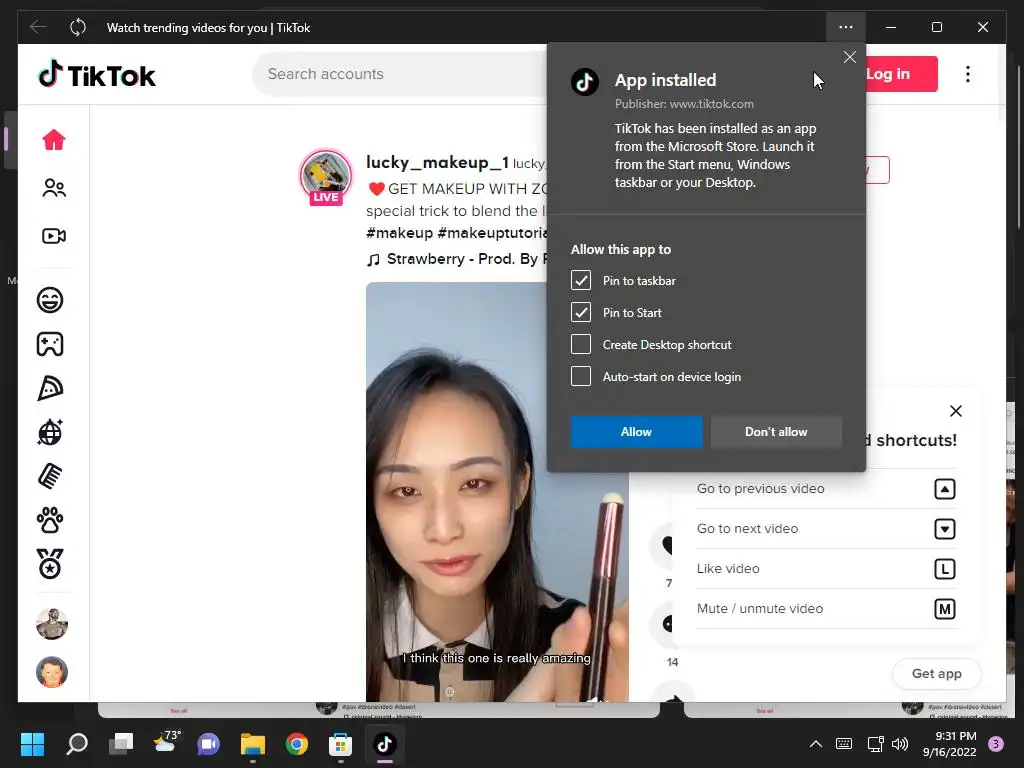Open the LIVE video camera icon in sidebar

pos(54,236)
